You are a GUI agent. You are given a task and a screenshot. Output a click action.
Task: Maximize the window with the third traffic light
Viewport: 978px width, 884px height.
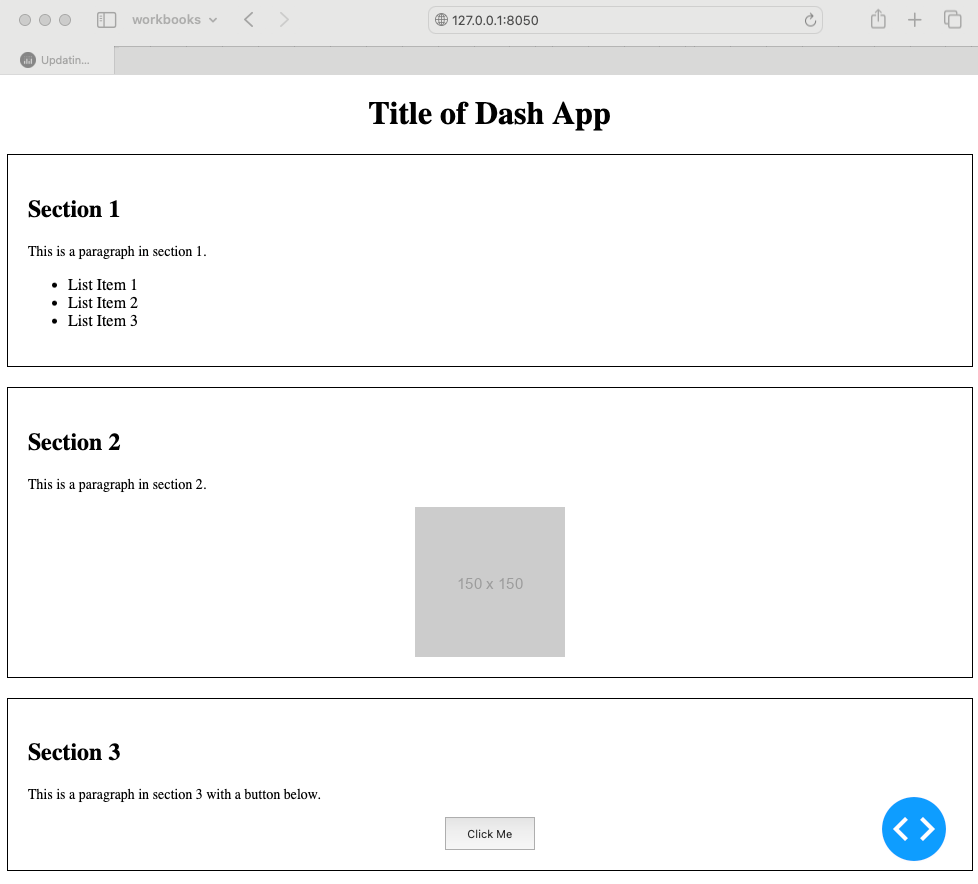[65, 20]
